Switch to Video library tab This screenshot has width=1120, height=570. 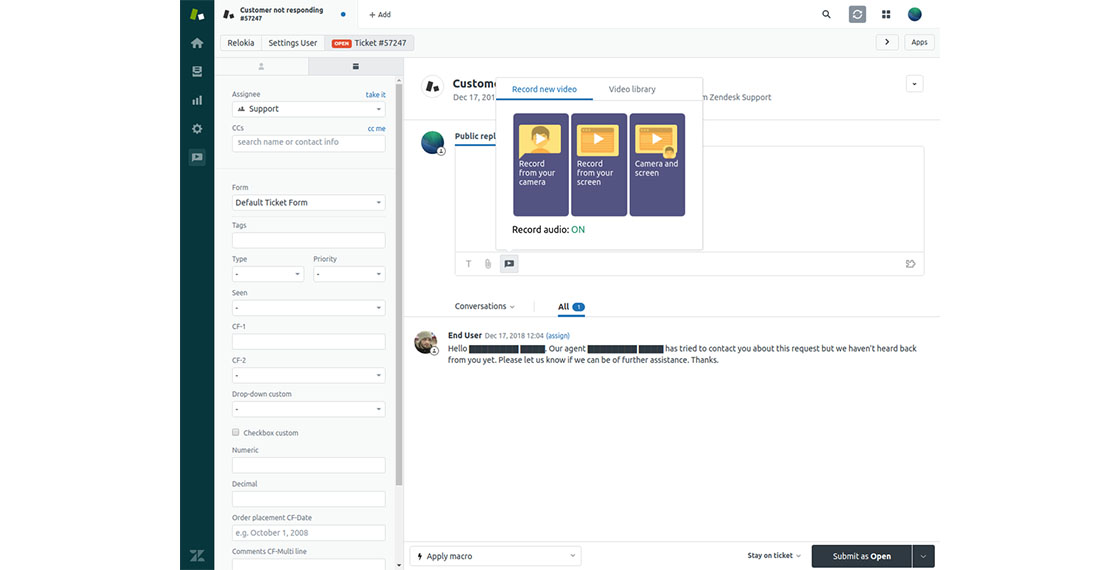tap(632, 89)
